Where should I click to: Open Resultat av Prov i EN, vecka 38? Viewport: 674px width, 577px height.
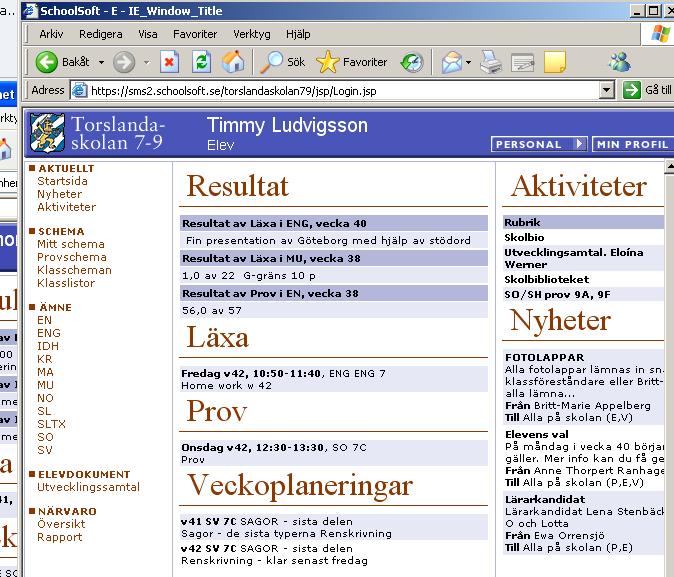(334, 293)
